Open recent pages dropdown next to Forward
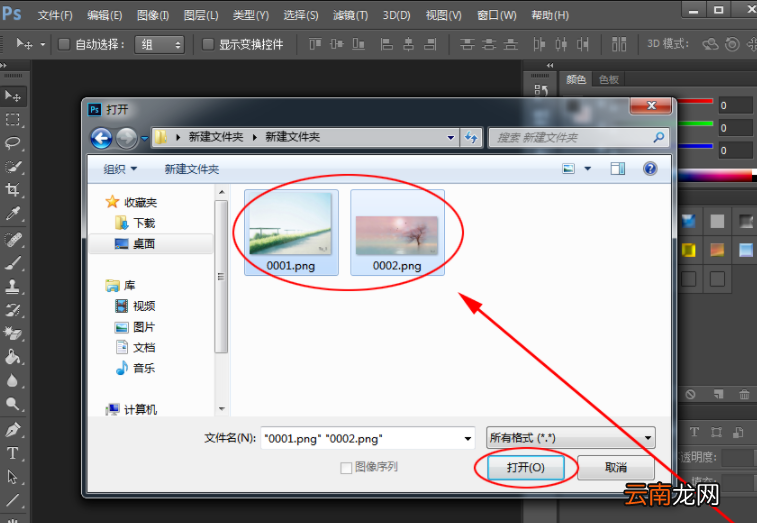Screen dimensions: 757x523 tap(144, 139)
